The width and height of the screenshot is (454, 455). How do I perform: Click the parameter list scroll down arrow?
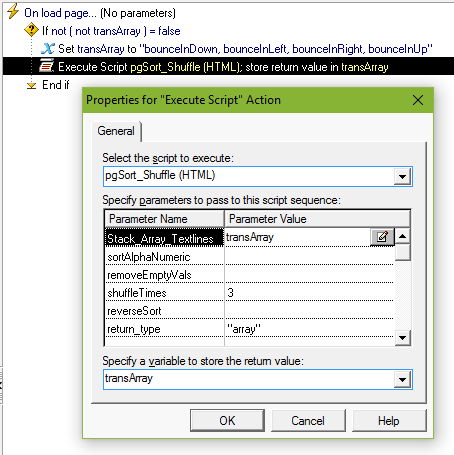click(x=402, y=338)
